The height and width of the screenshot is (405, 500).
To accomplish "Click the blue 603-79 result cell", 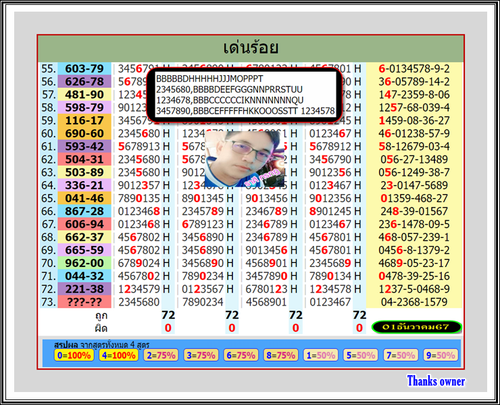I will 84,69.
